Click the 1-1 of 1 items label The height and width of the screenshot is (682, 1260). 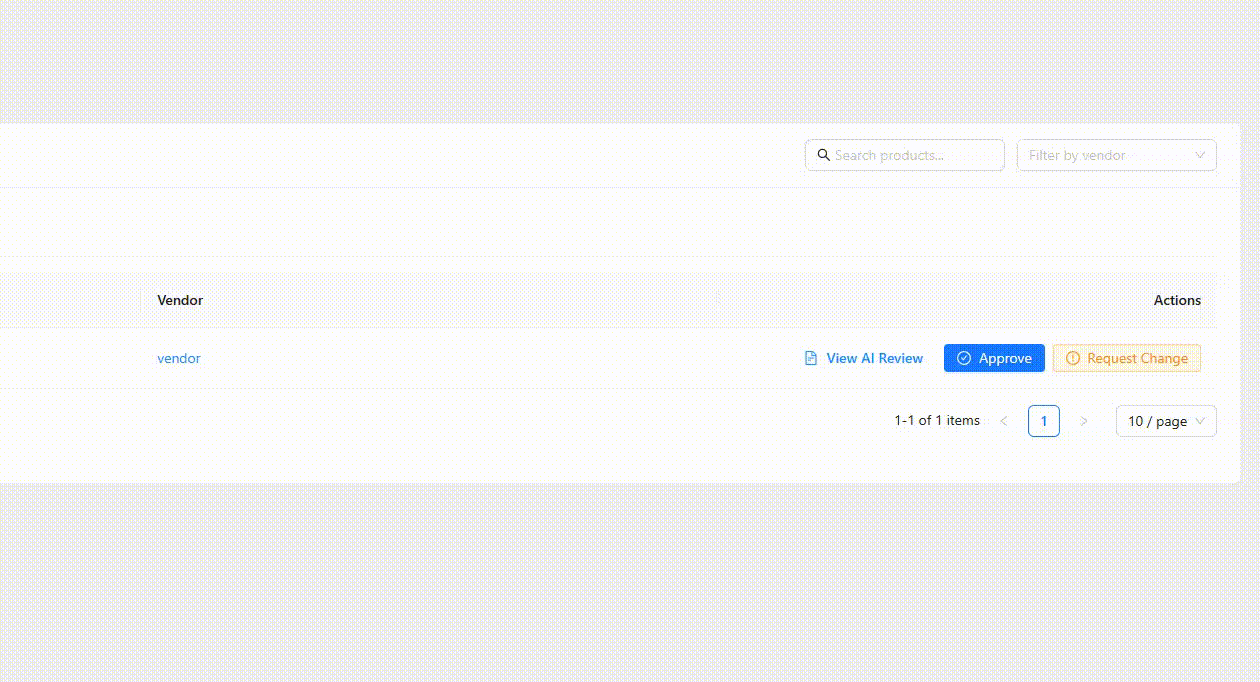coord(937,421)
